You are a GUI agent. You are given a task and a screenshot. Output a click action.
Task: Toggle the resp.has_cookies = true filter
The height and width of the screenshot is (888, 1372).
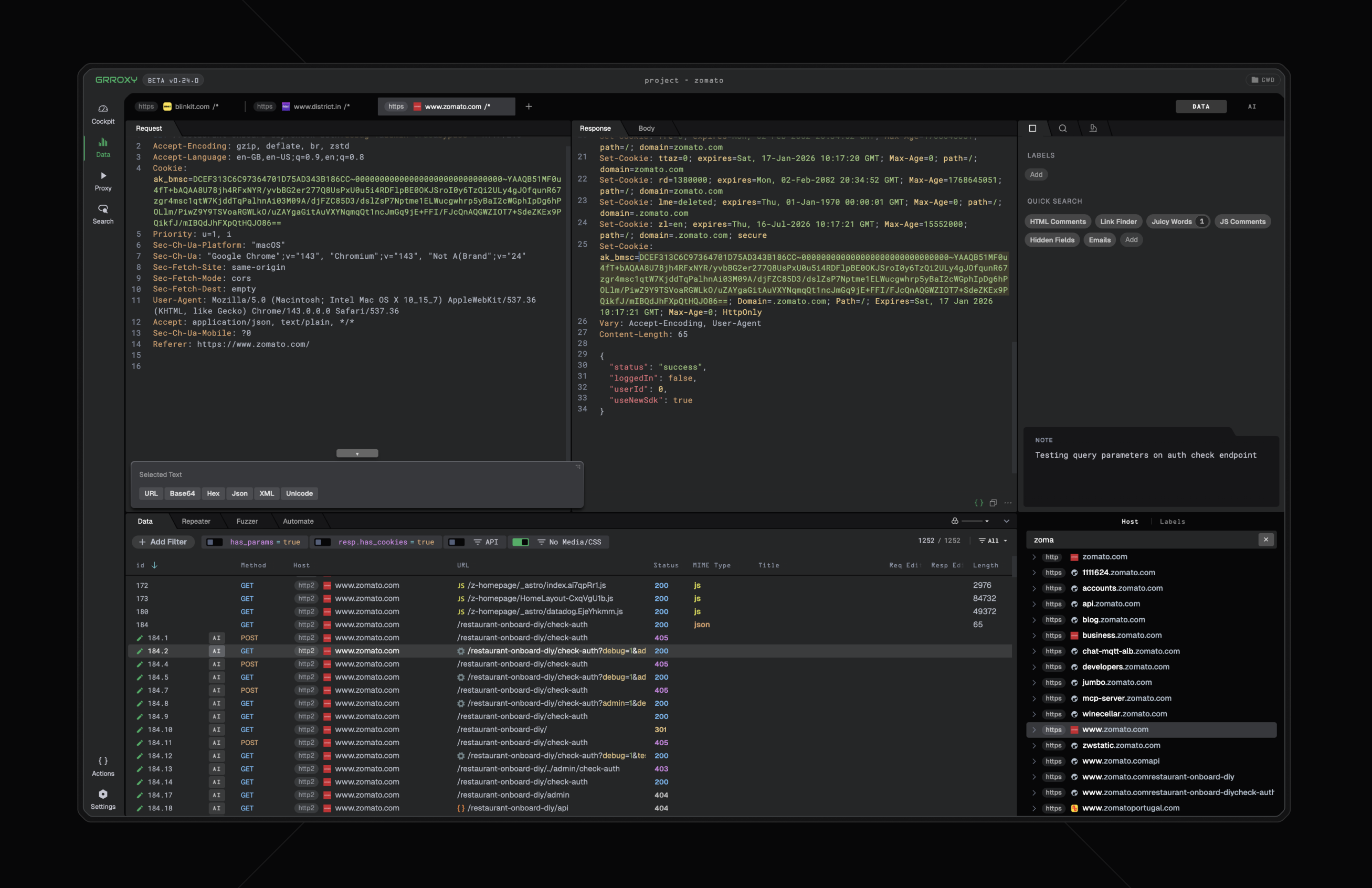coord(323,542)
